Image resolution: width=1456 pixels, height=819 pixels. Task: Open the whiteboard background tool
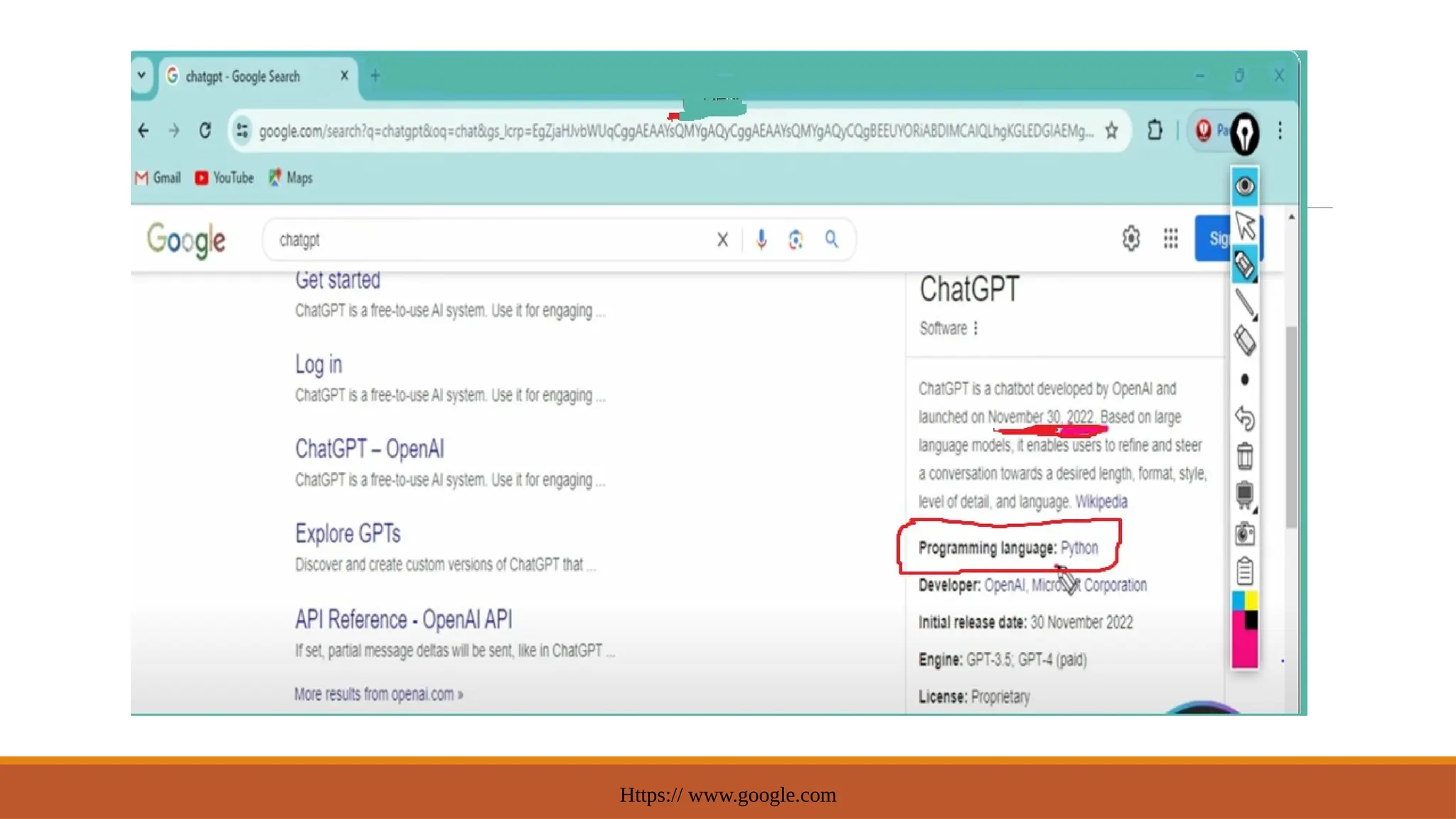(x=1244, y=495)
